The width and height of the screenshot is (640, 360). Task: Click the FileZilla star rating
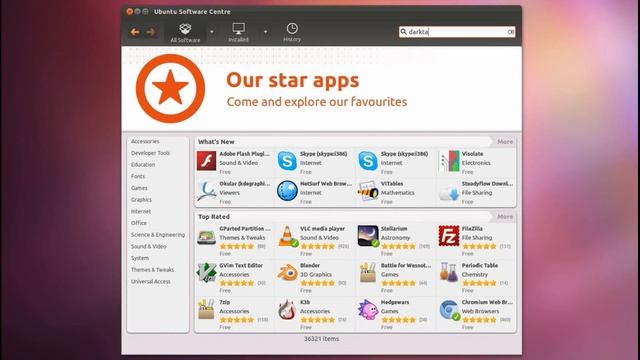point(479,247)
